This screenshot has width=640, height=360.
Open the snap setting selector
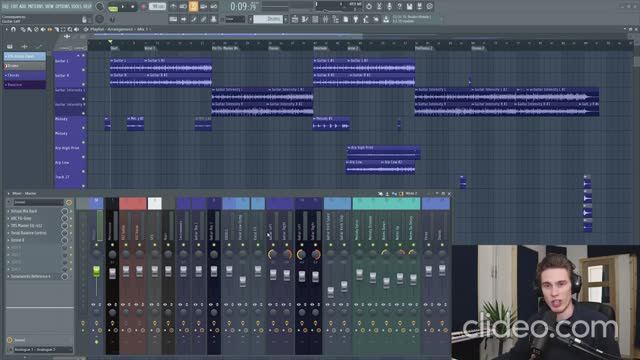pyautogui.click(x=236, y=19)
